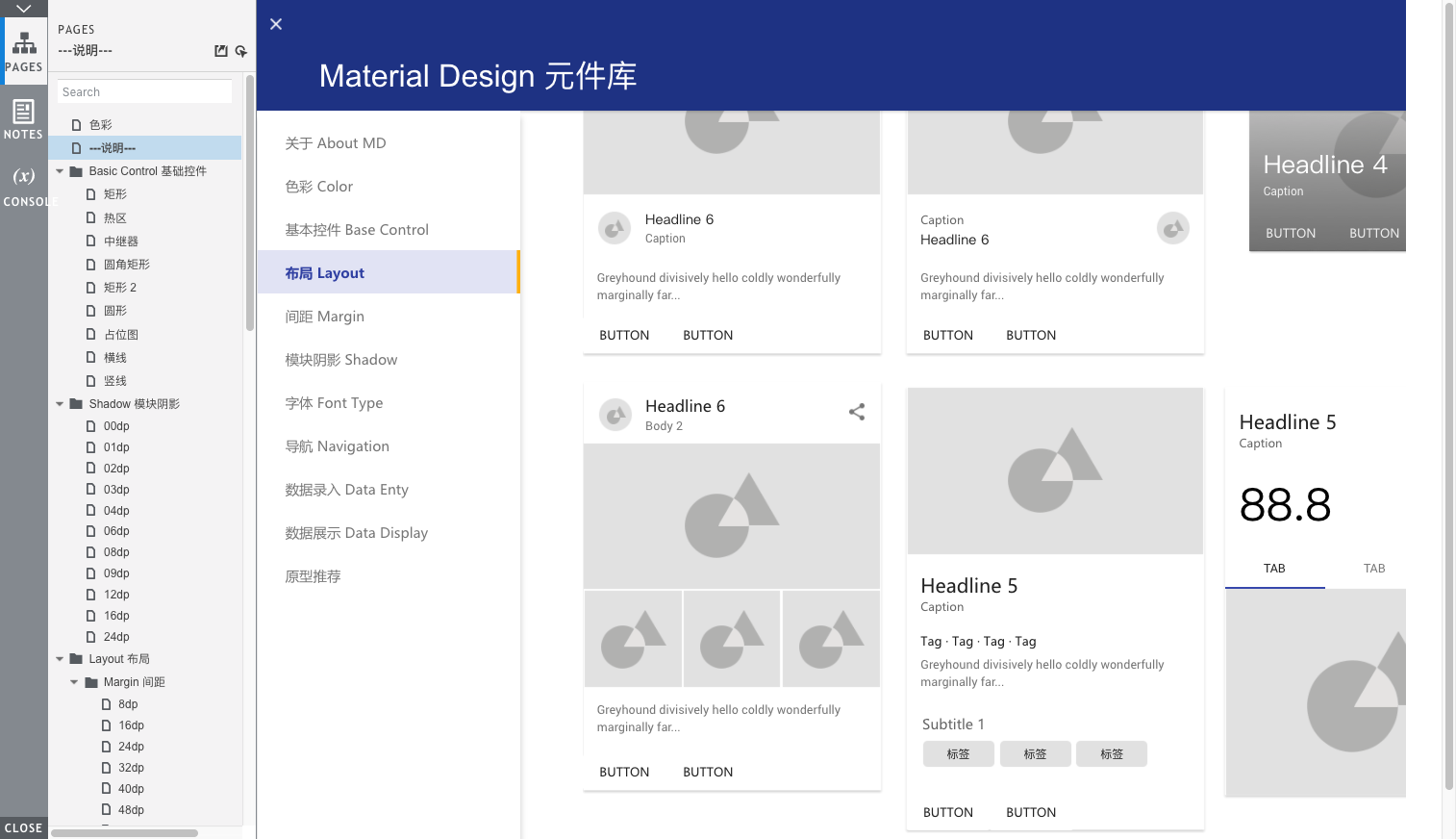Screen dimensions: 1456x839
Task: Click the Subtitle 1 text
Action: point(953,725)
